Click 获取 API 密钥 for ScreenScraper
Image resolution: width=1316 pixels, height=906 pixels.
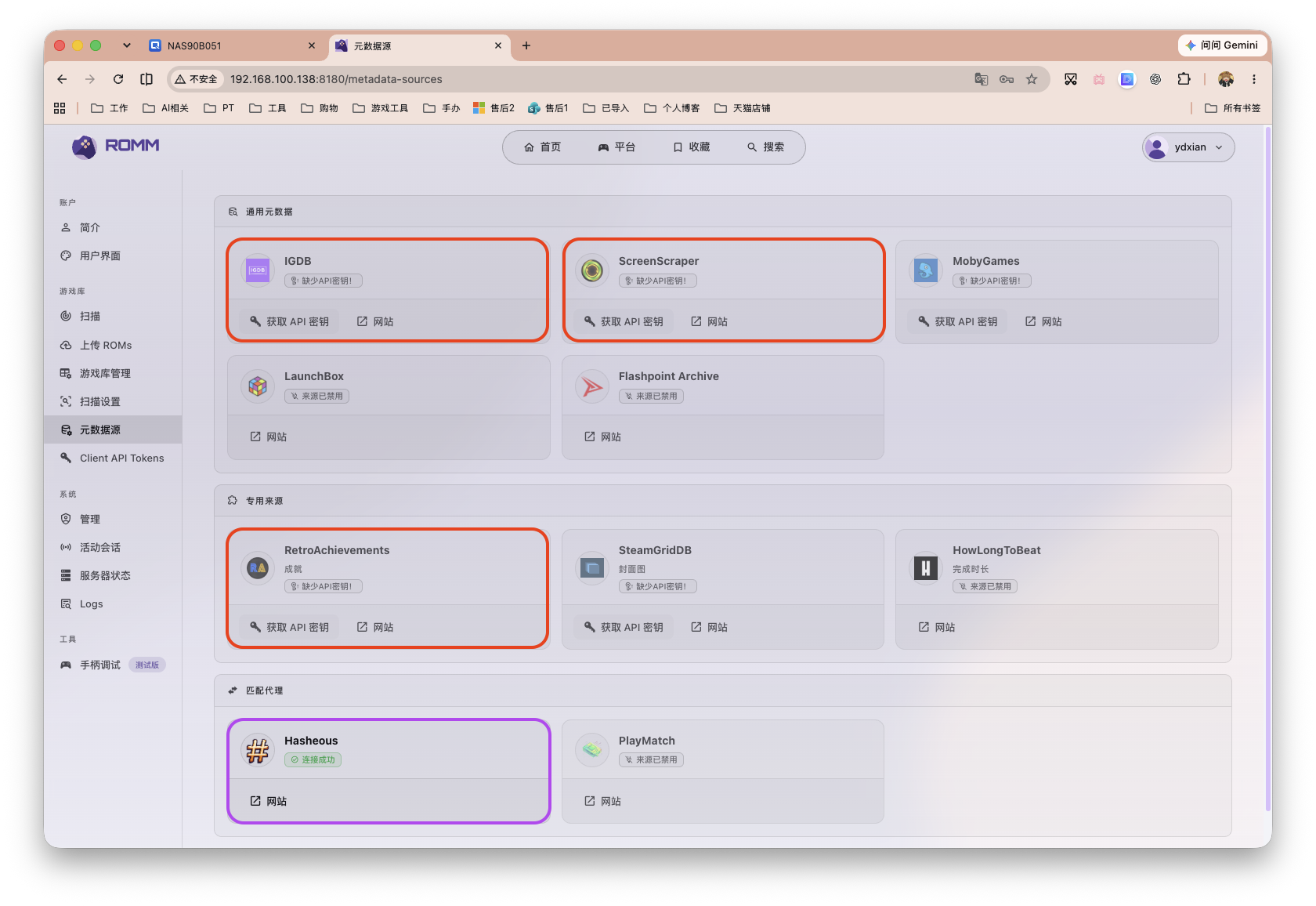click(624, 321)
